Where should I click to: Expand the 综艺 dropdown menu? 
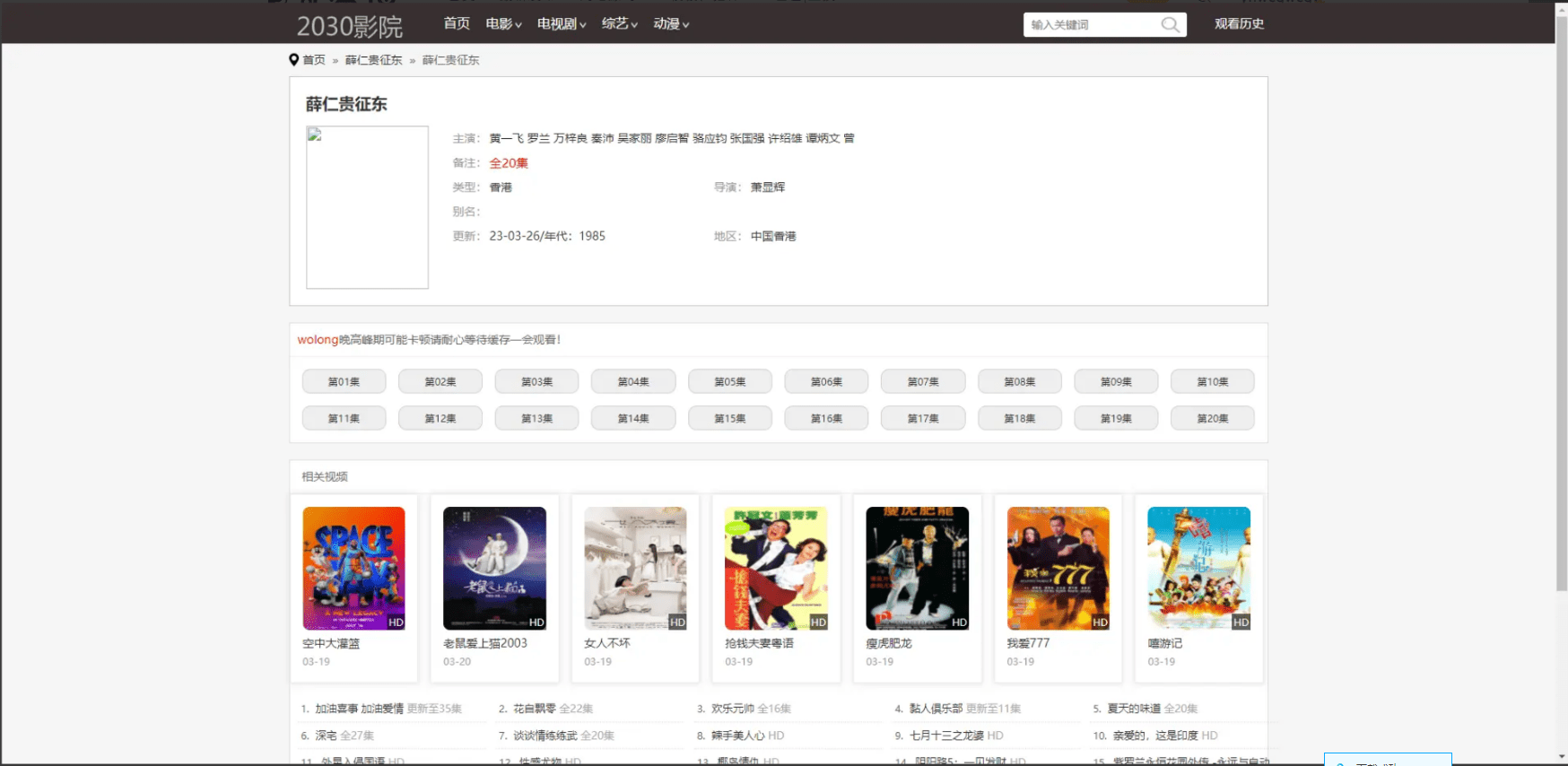tap(620, 24)
